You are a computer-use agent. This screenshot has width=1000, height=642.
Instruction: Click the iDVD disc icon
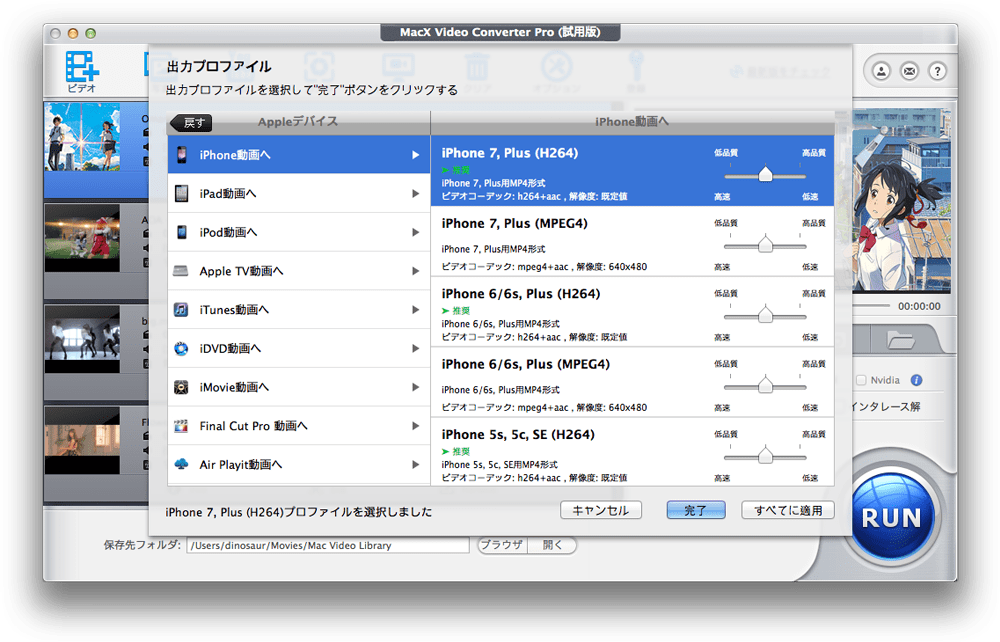181,348
